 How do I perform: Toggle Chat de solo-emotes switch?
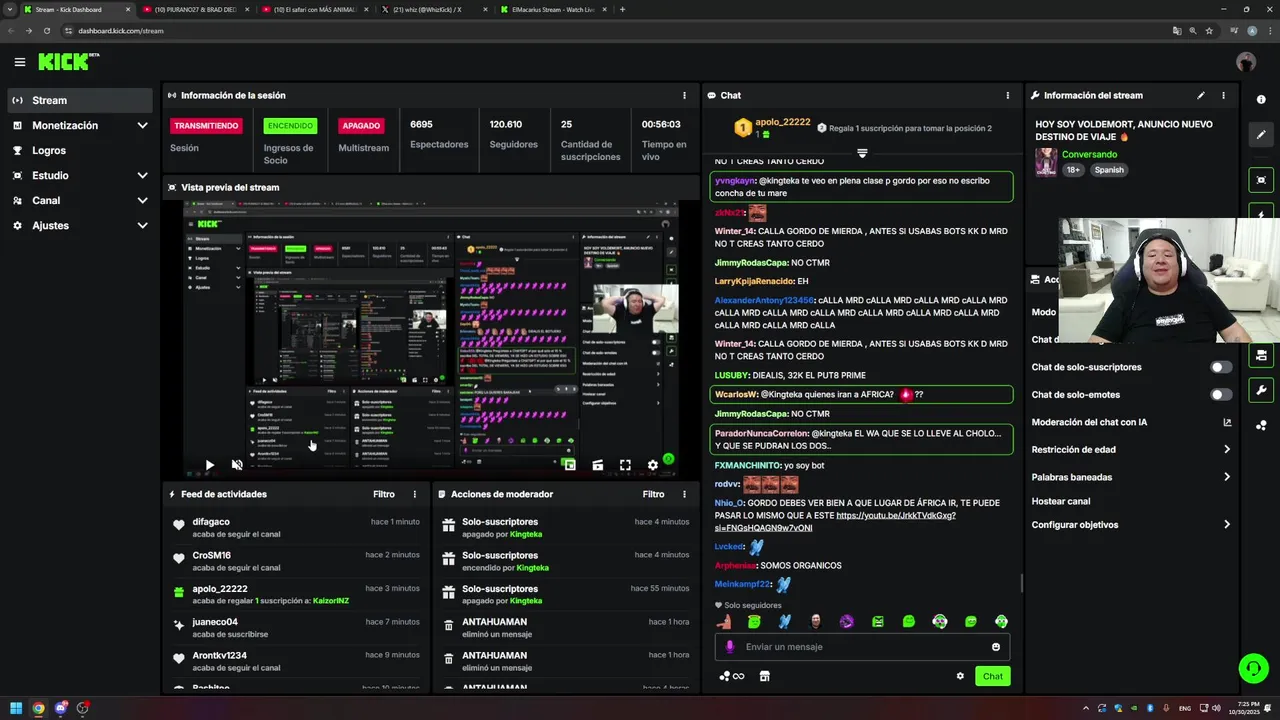tap(1221, 394)
